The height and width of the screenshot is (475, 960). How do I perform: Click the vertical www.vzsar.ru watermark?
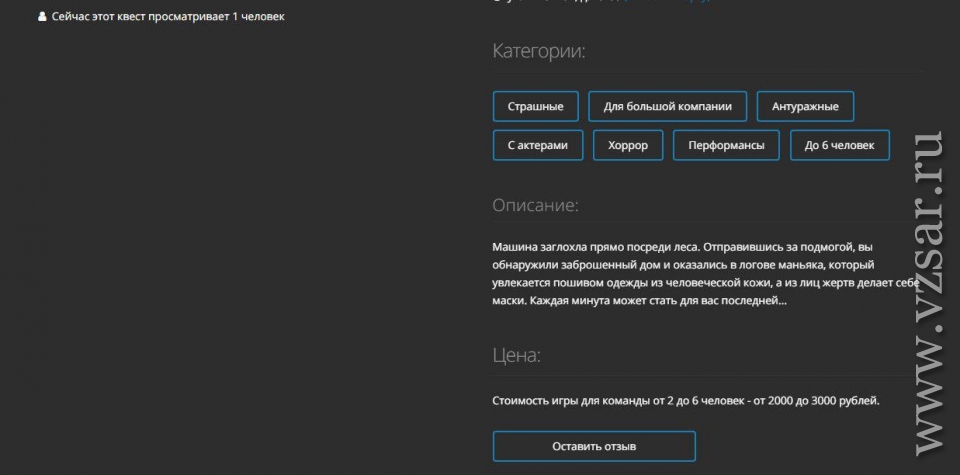[x=929, y=290]
